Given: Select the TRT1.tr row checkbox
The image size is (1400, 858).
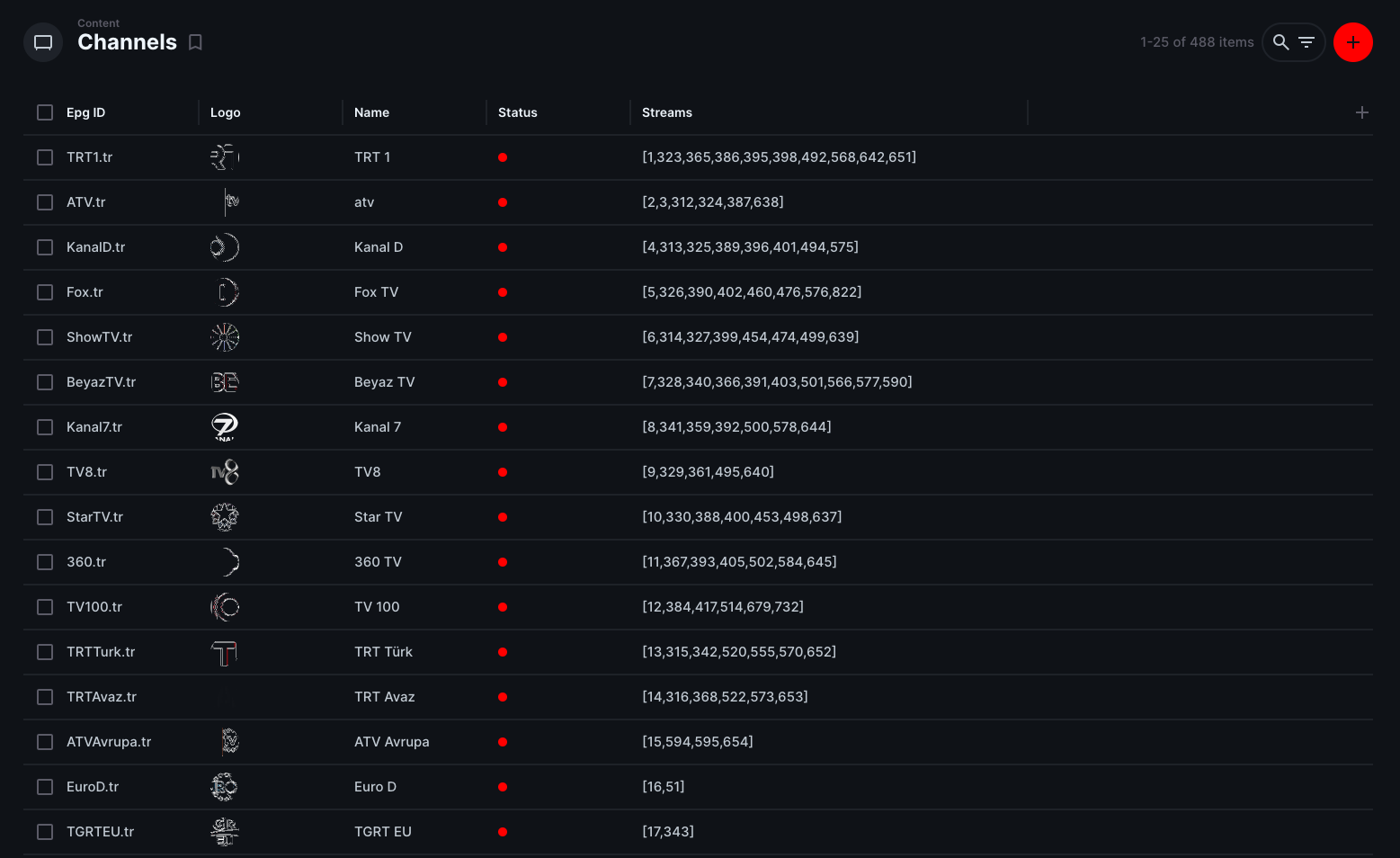Looking at the screenshot, I should (45, 157).
